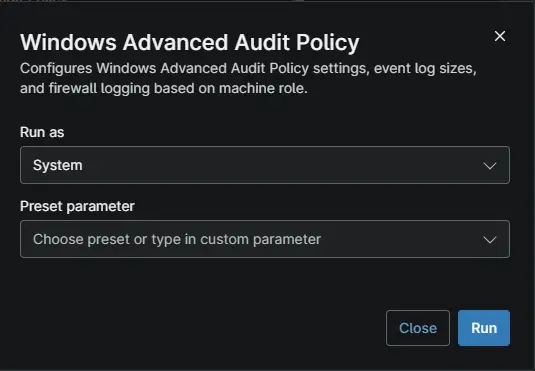The width and height of the screenshot is (535, 371).
Task: Click the Windows Advanced Audit Policy title
Action: (189, 43)
